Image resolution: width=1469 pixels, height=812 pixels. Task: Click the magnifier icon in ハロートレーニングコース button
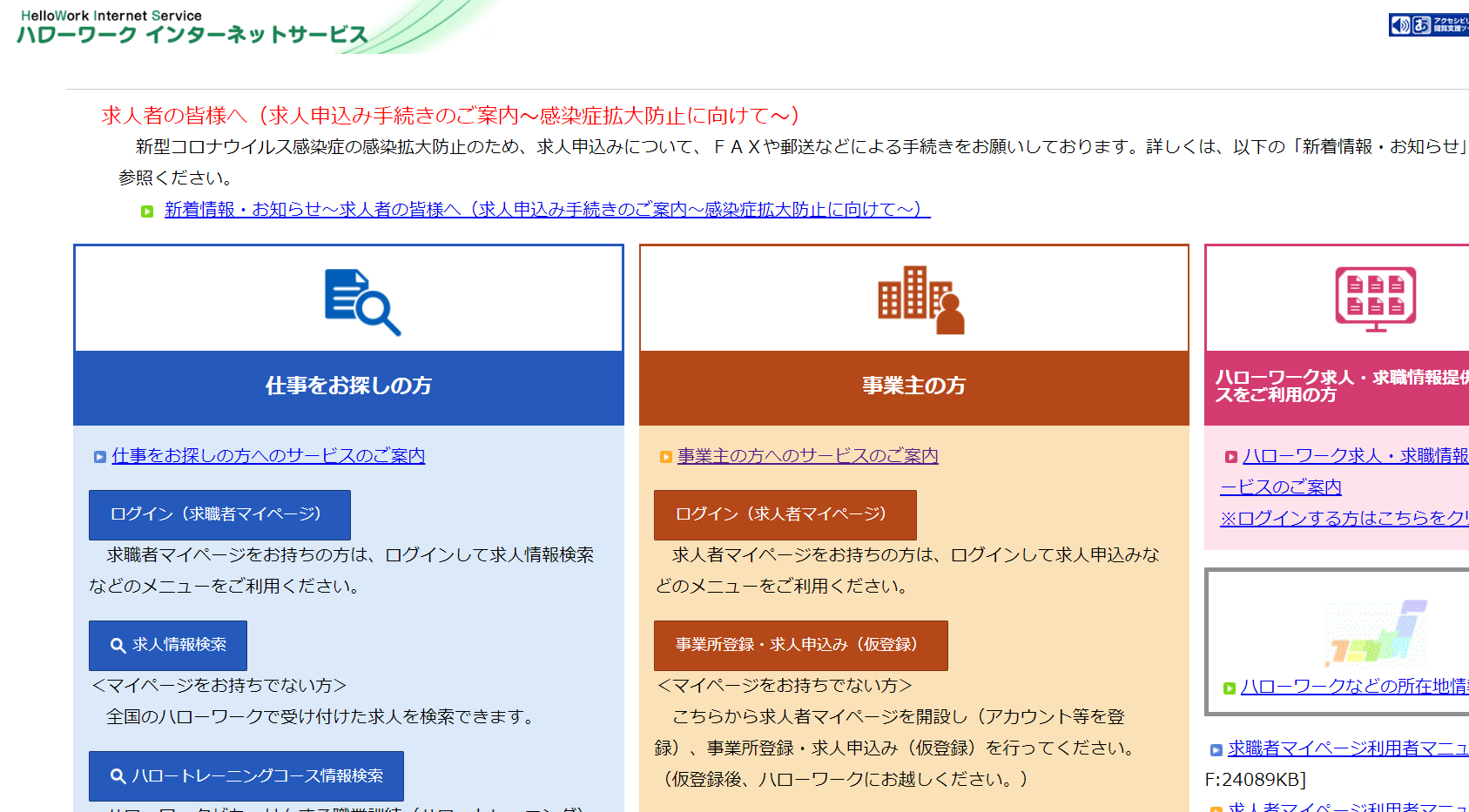(118, 776)
